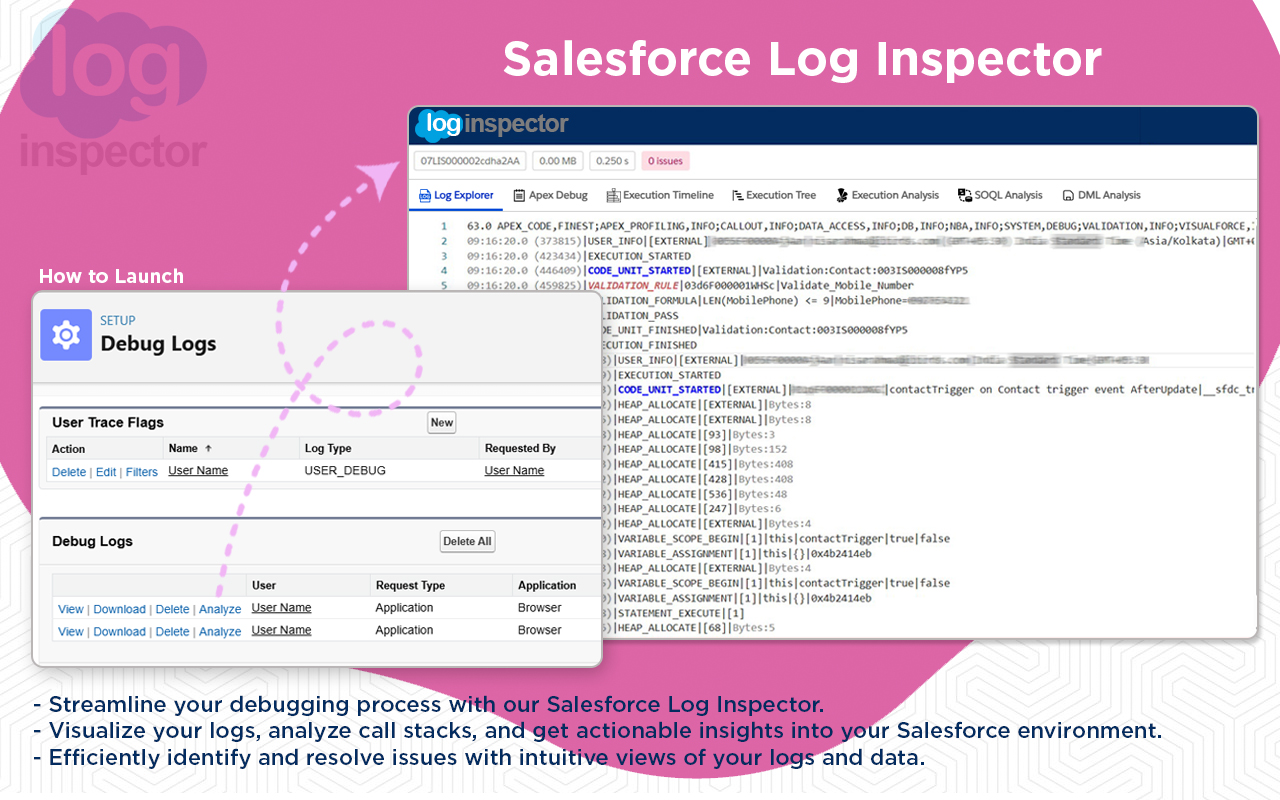Click the SOQL Analysis database icon

[965, 195]
